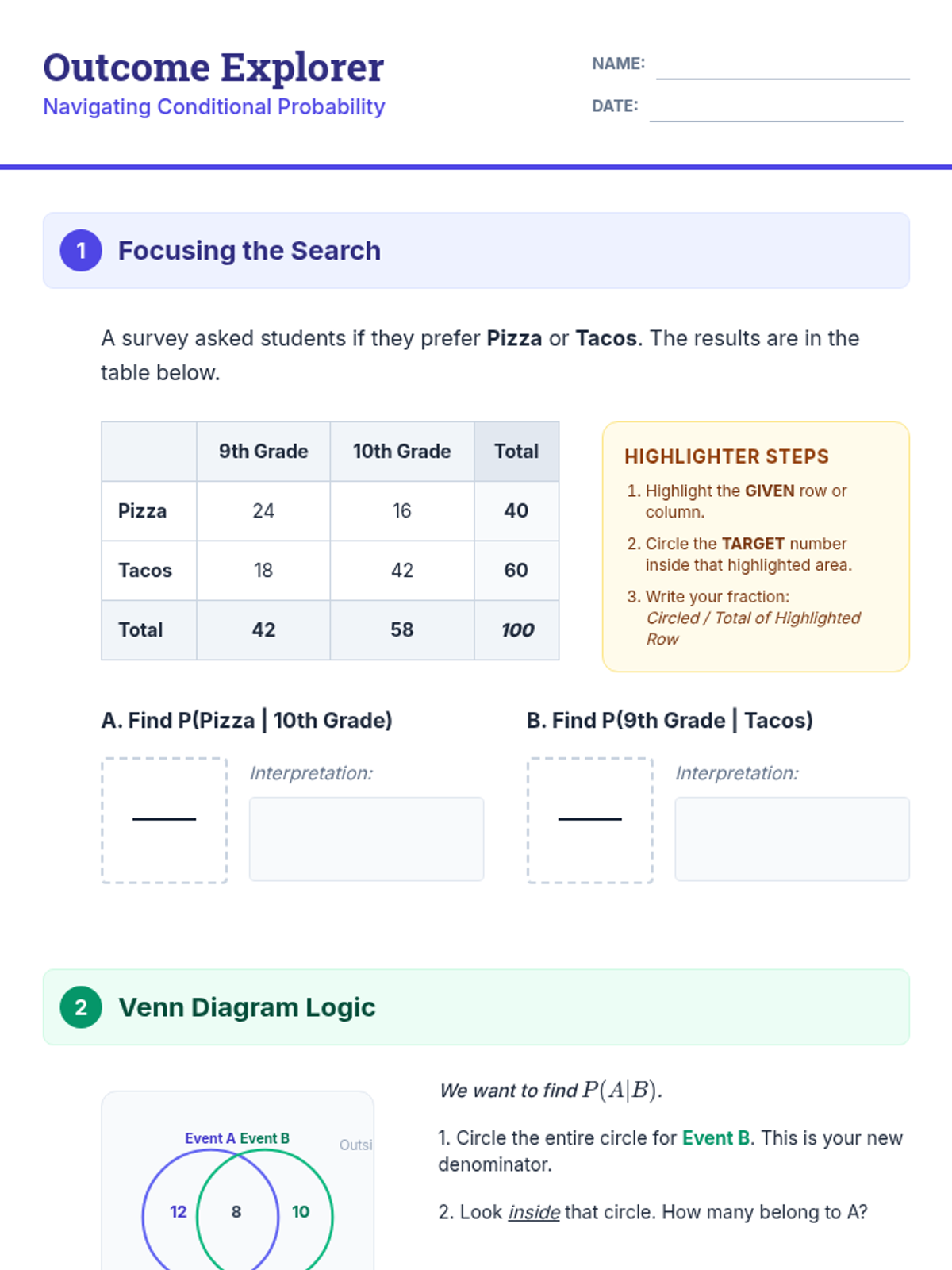Image resolution: width=952 pixels, height=1270 pixels.
Task: Click the fraction box for question B
Action: 590,820
